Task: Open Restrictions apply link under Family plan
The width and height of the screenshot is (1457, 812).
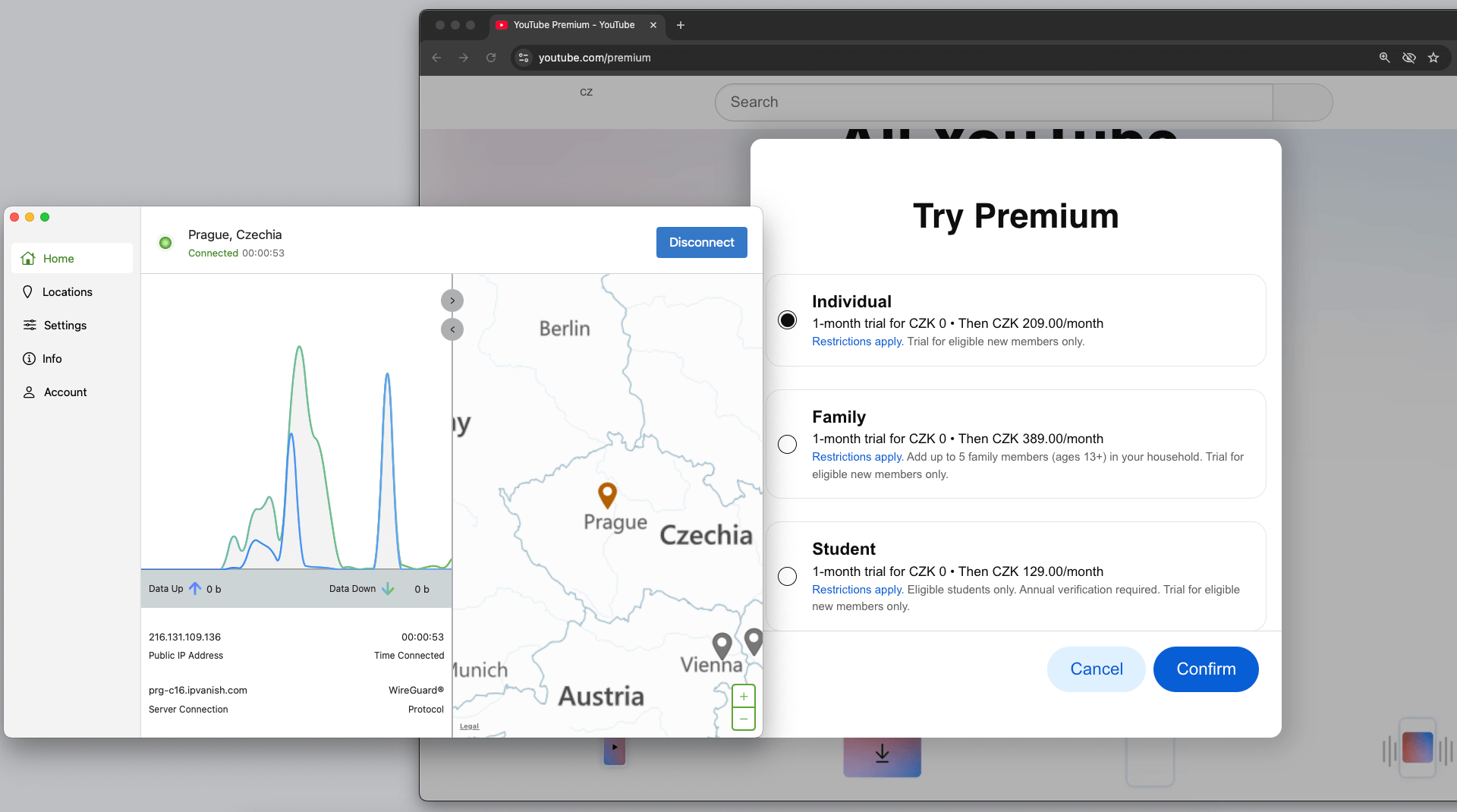Action: (x=857, y=457)
